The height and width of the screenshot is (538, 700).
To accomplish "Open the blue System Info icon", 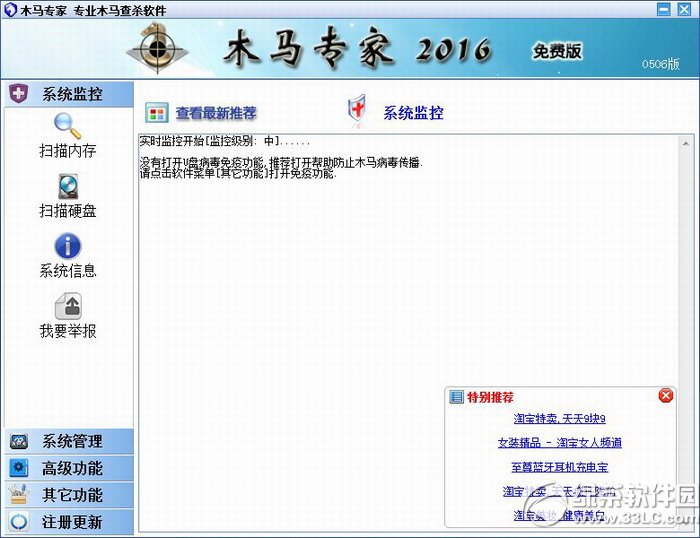I will pyautogui.click(x=67, y=246).
